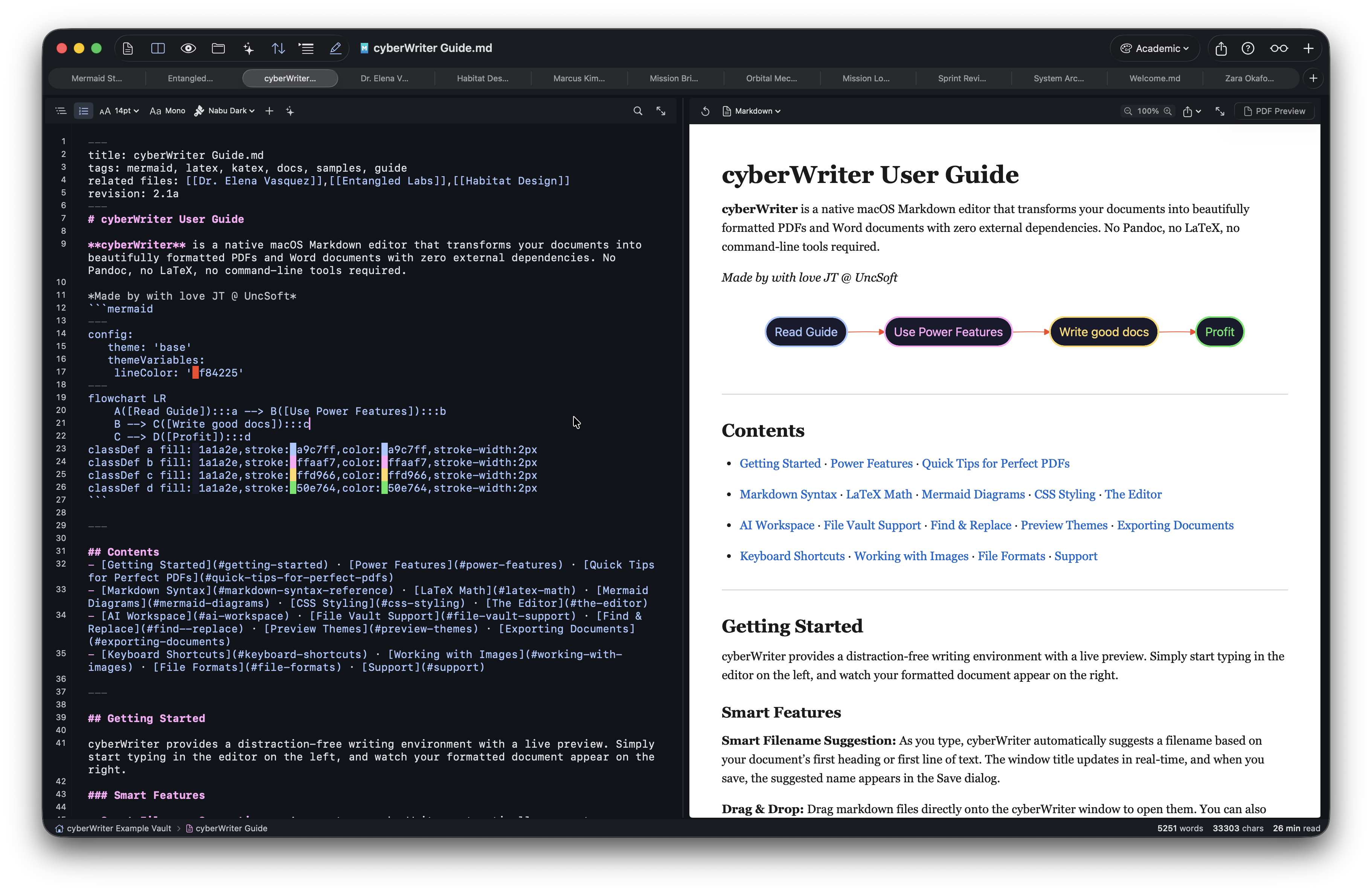Switch to the Welcome.md tab
Image resolution: width=1372 pixels, height=893 pixels.
click(x=1155, y=78)
